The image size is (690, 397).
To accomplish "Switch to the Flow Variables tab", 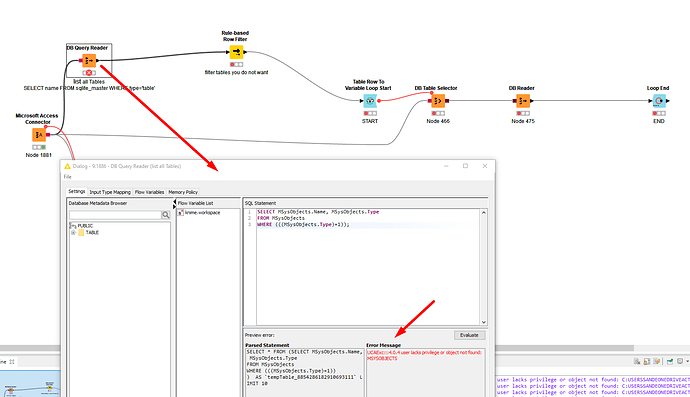I will pyautogui.click(x=149, y=192).
